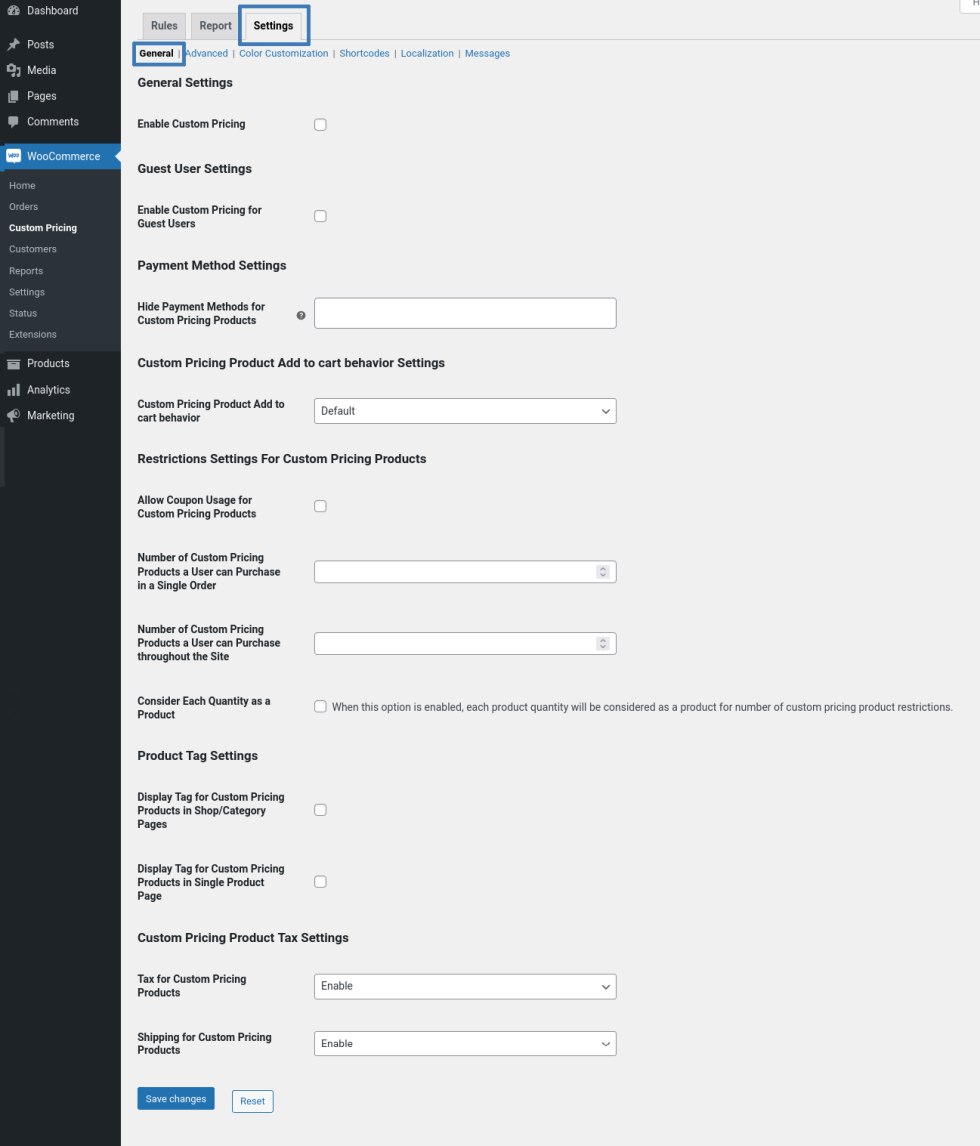Click the Comments bubble icon

tap(13, 122)
